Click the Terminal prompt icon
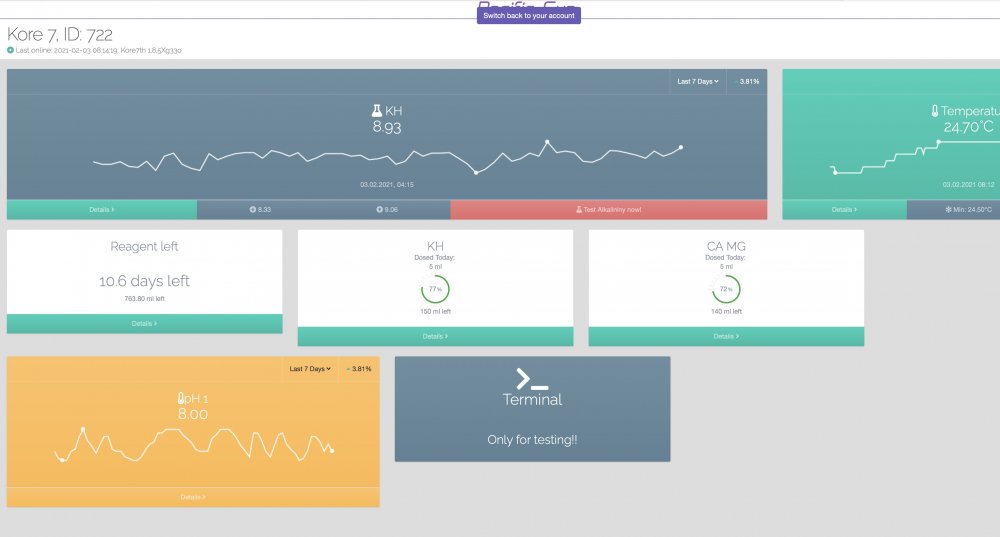Screen dimensions: 1000x537 click(532, 379)
